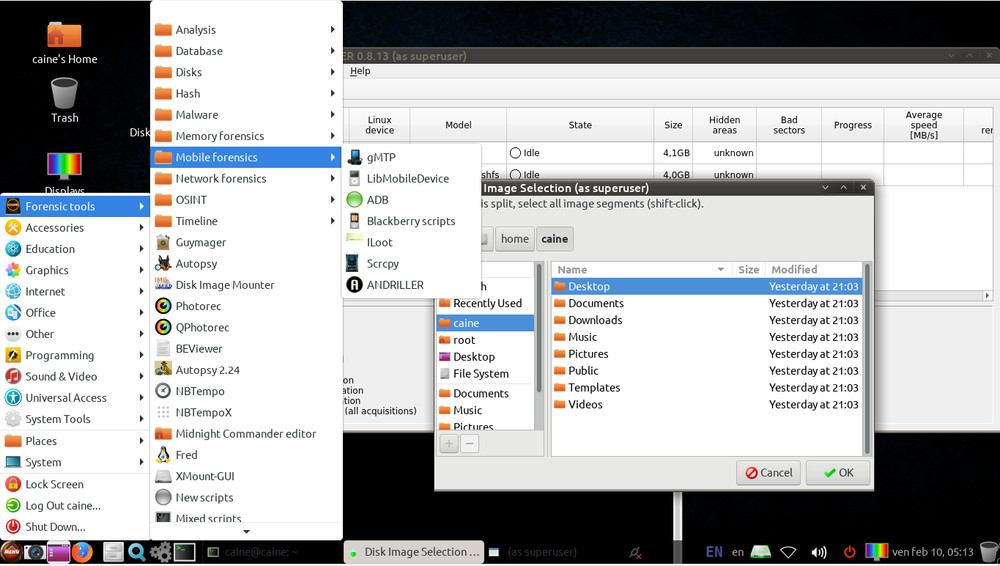Open the Help menu
This screenshot has height=566, width=1000.
360,71
